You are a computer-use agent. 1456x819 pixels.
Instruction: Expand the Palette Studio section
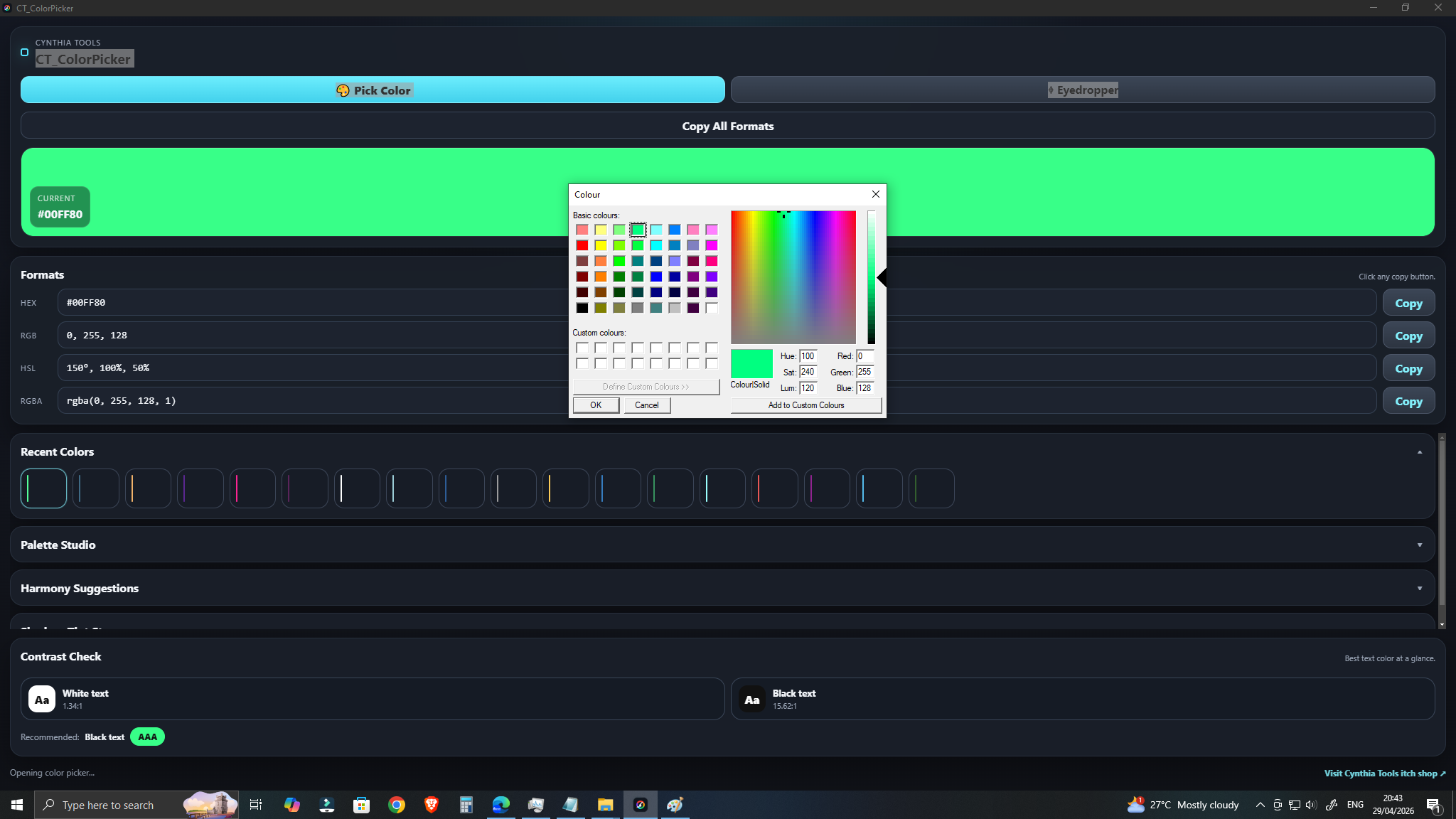point(1419,545)
